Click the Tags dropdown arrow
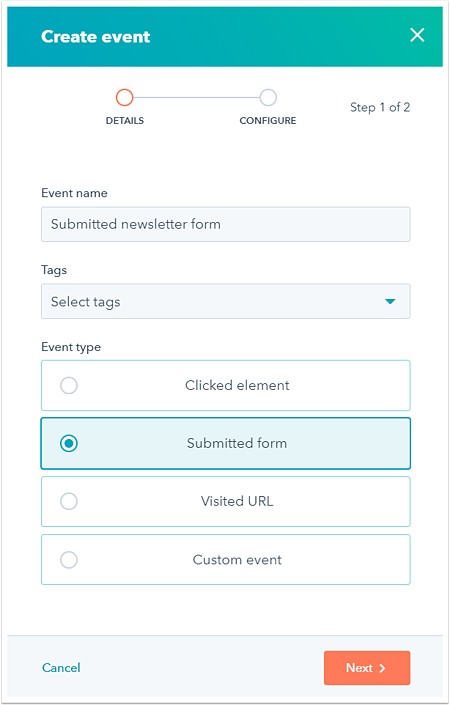The height and width of the screenshot is (705, 450). coord(390,301)
